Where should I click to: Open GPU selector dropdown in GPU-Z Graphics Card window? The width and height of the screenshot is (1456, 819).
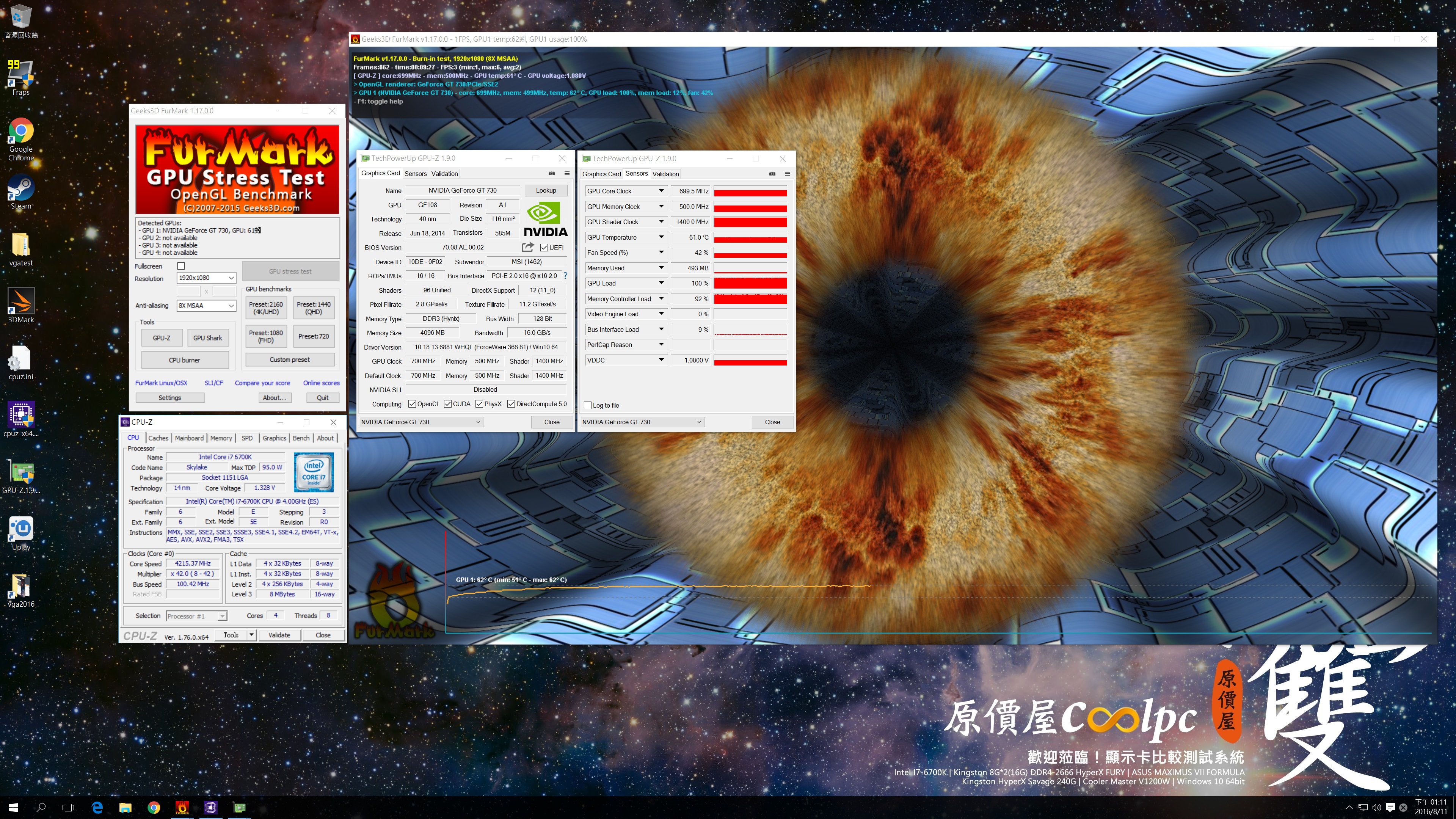pyautogui.click(x=422, y=422)
